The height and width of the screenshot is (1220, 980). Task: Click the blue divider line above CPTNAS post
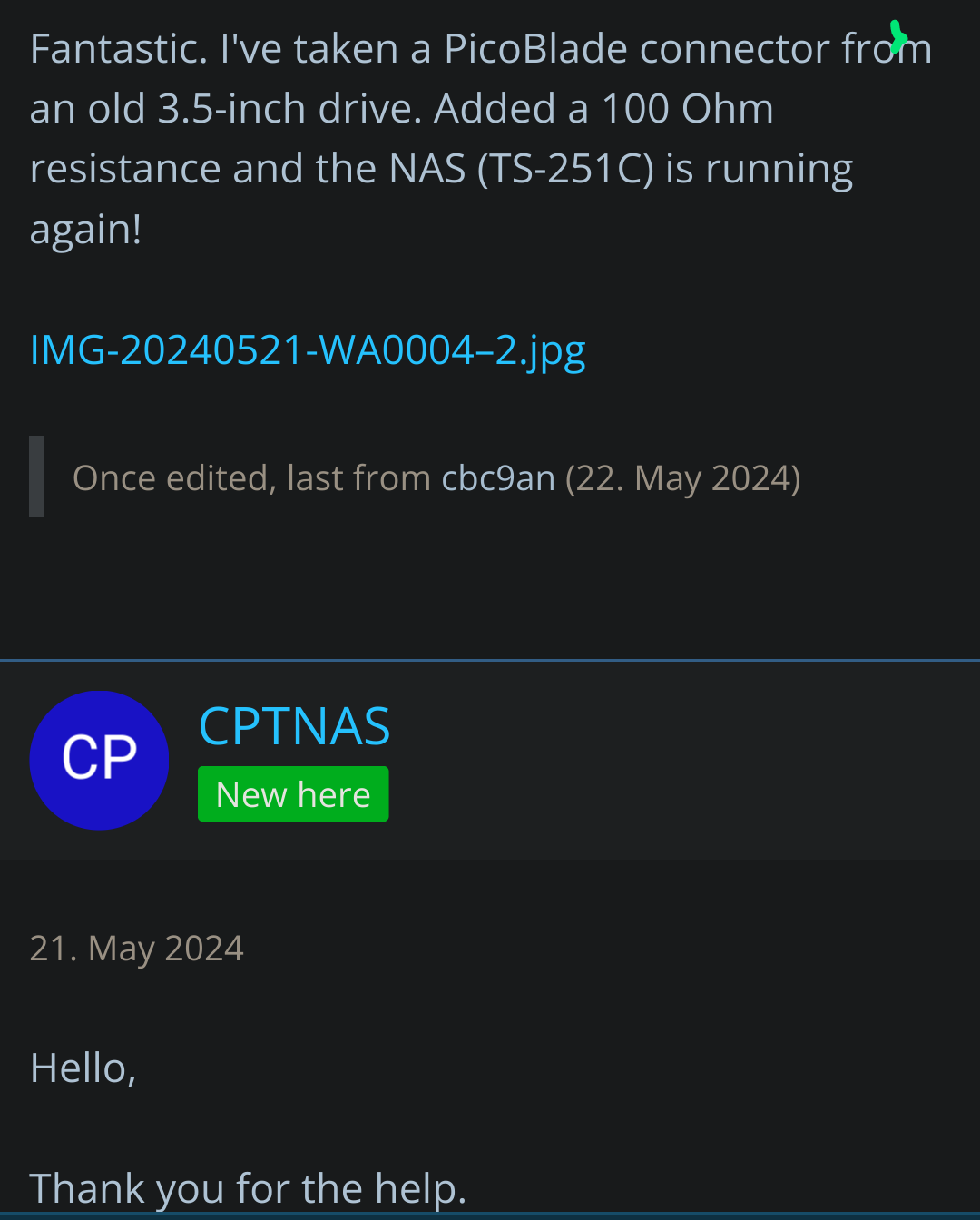490,660
